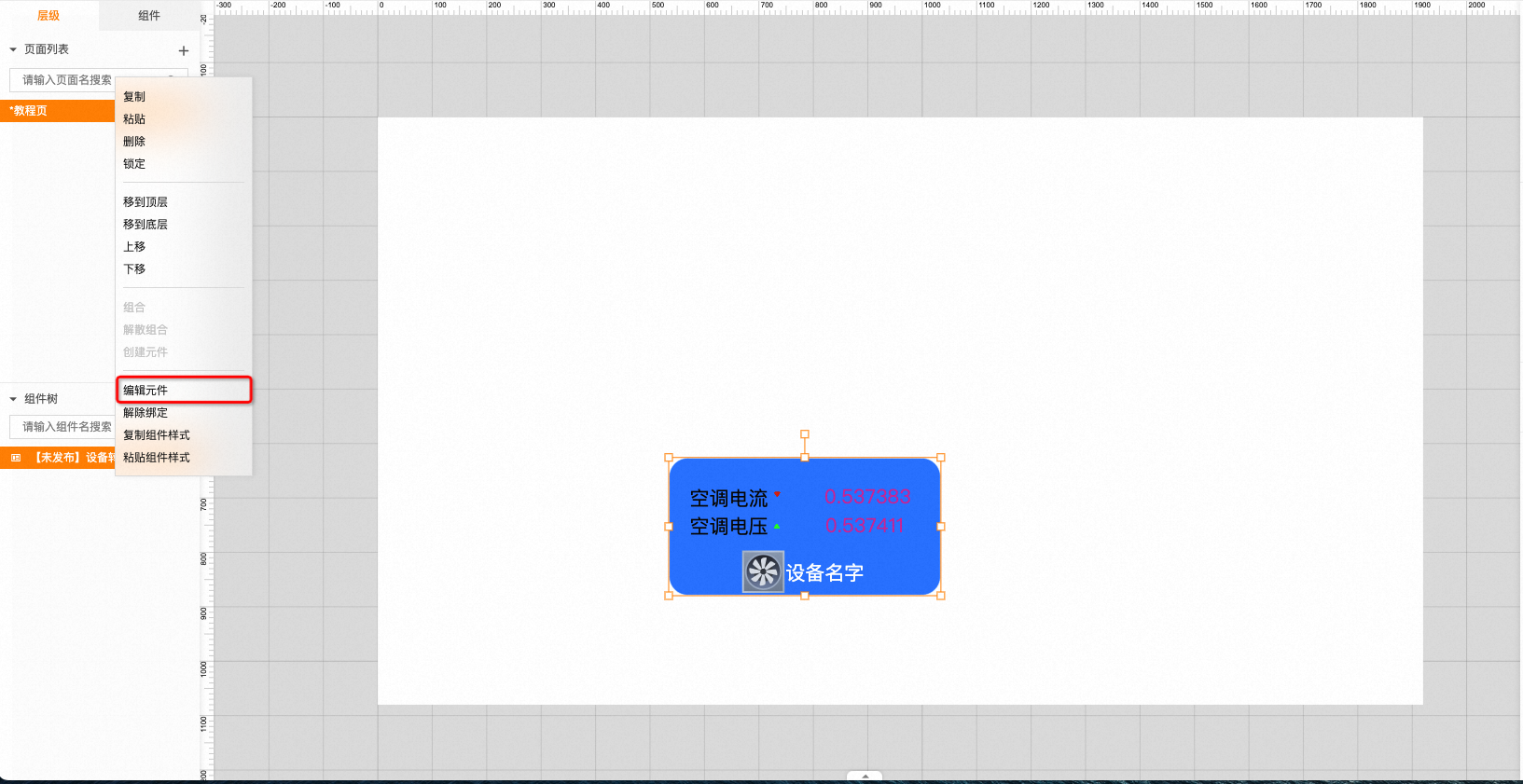This screenshot has height=784, width=1523.
Task: Click the 设备名字 text on the widget
Action: 824,572
